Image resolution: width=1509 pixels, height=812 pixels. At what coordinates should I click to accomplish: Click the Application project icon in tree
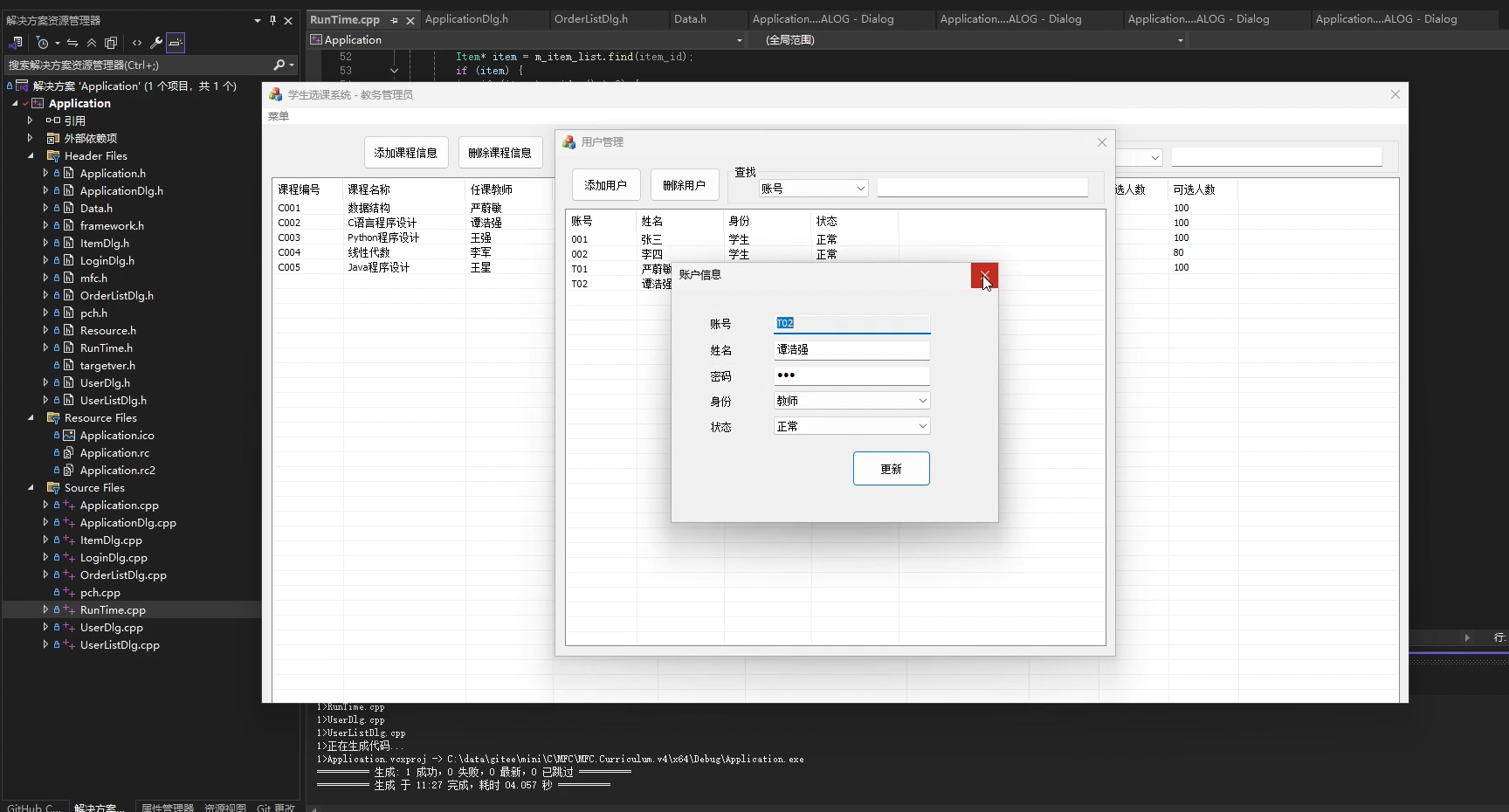38,103
